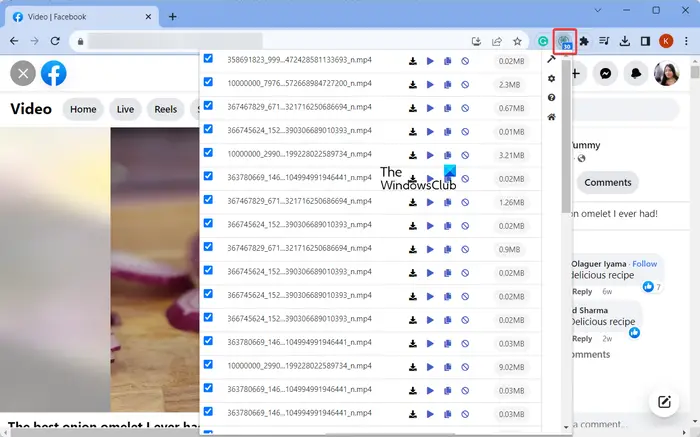
Task: Uncheck the 3.21MB file checkbox
Action: (208, 153)
